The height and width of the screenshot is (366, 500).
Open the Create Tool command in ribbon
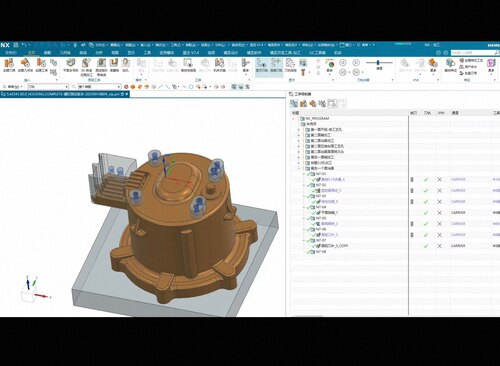click(9, 65)
